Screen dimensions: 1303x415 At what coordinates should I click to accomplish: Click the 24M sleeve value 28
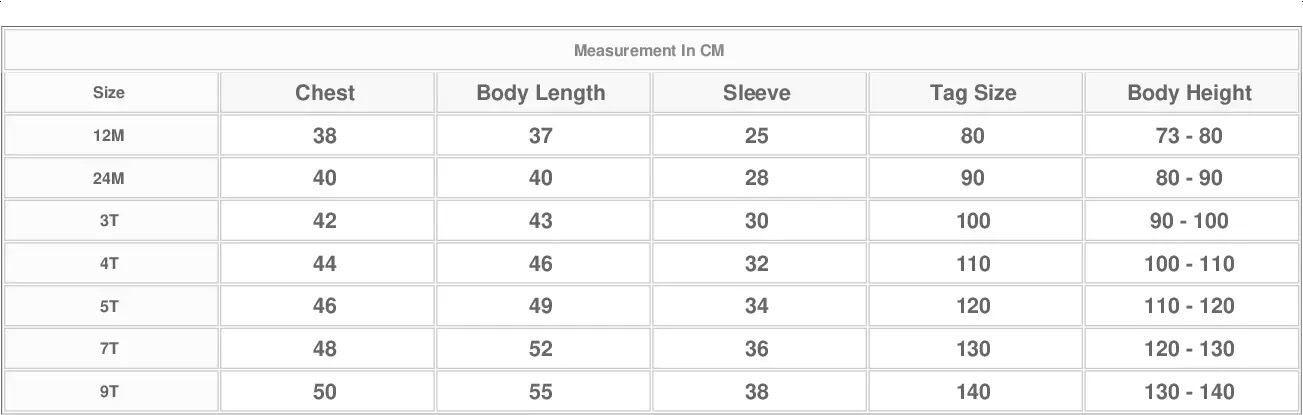(757, 178)
